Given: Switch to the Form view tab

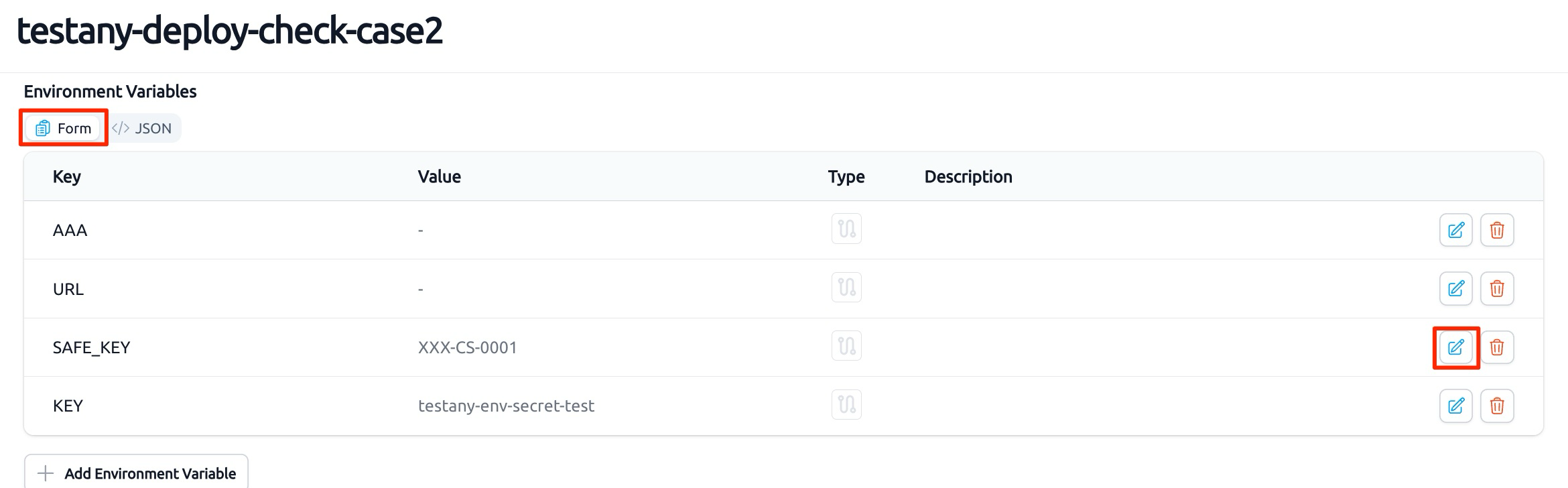Looking at the screenshot, I should click(x=64, y=128).
